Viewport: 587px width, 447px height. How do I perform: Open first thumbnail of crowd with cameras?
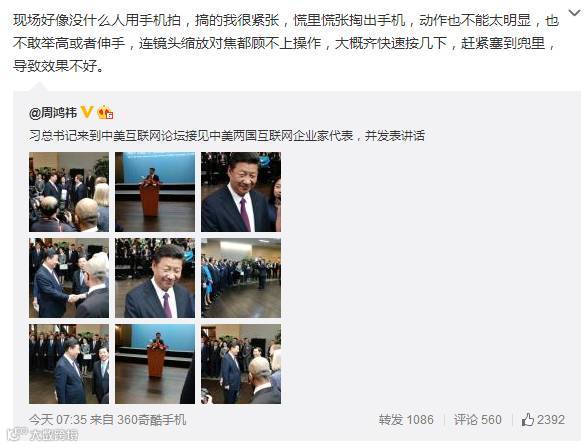tap(69, 192)
